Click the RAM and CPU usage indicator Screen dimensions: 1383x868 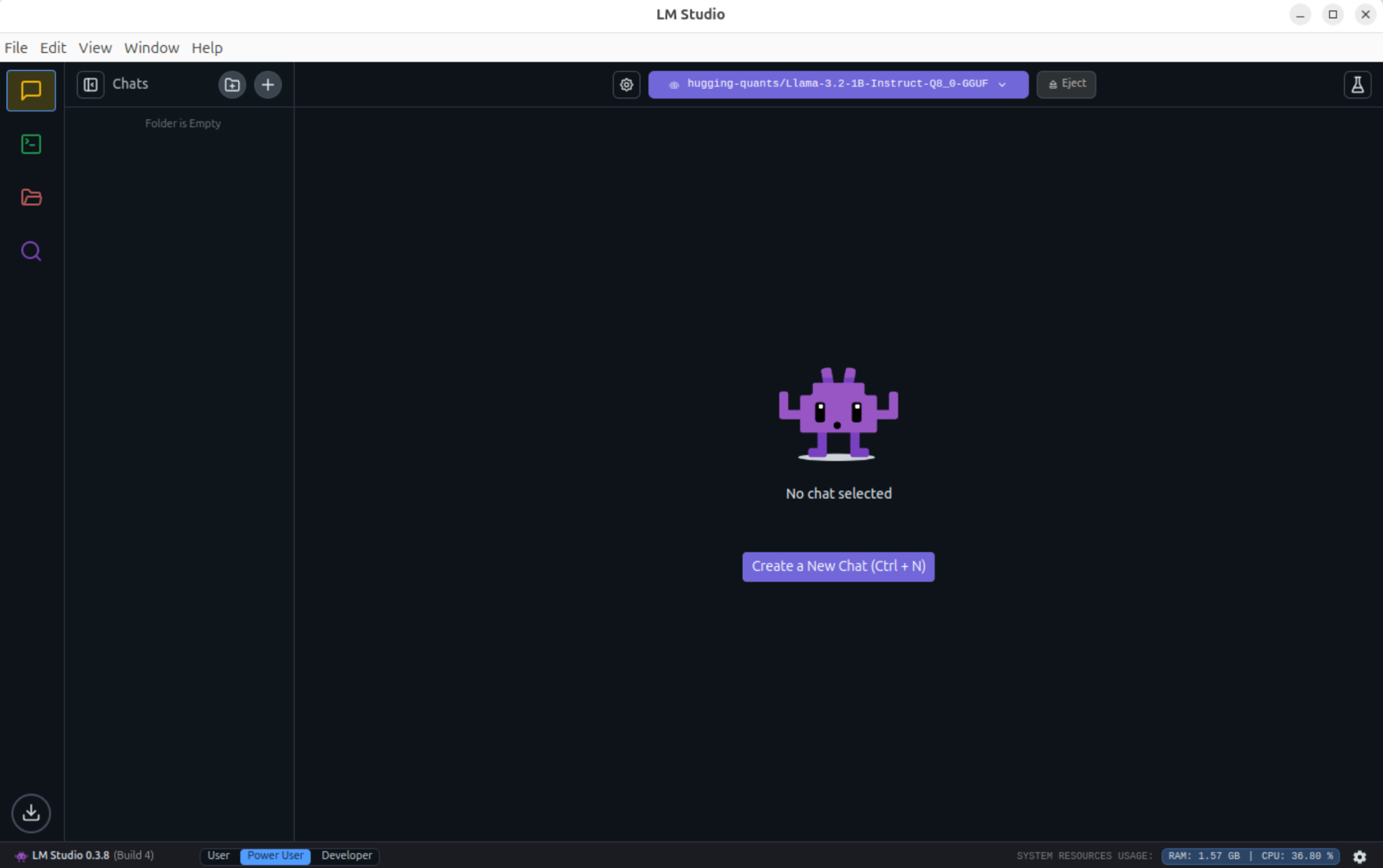[x=1250, y=856]
